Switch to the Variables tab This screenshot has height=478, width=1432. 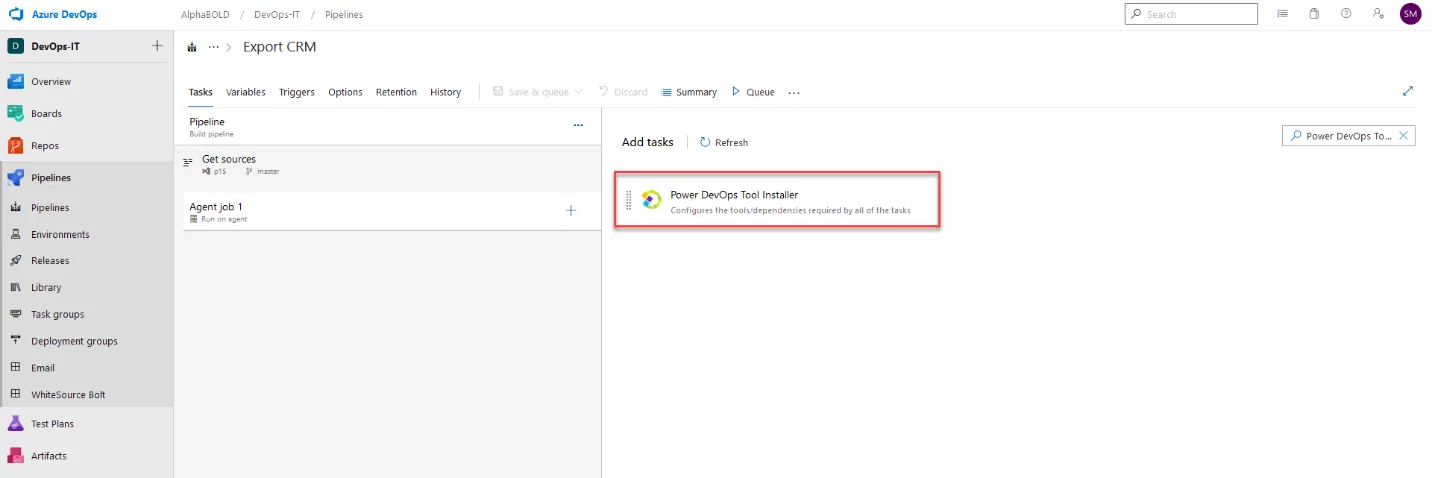click(246, 92)
